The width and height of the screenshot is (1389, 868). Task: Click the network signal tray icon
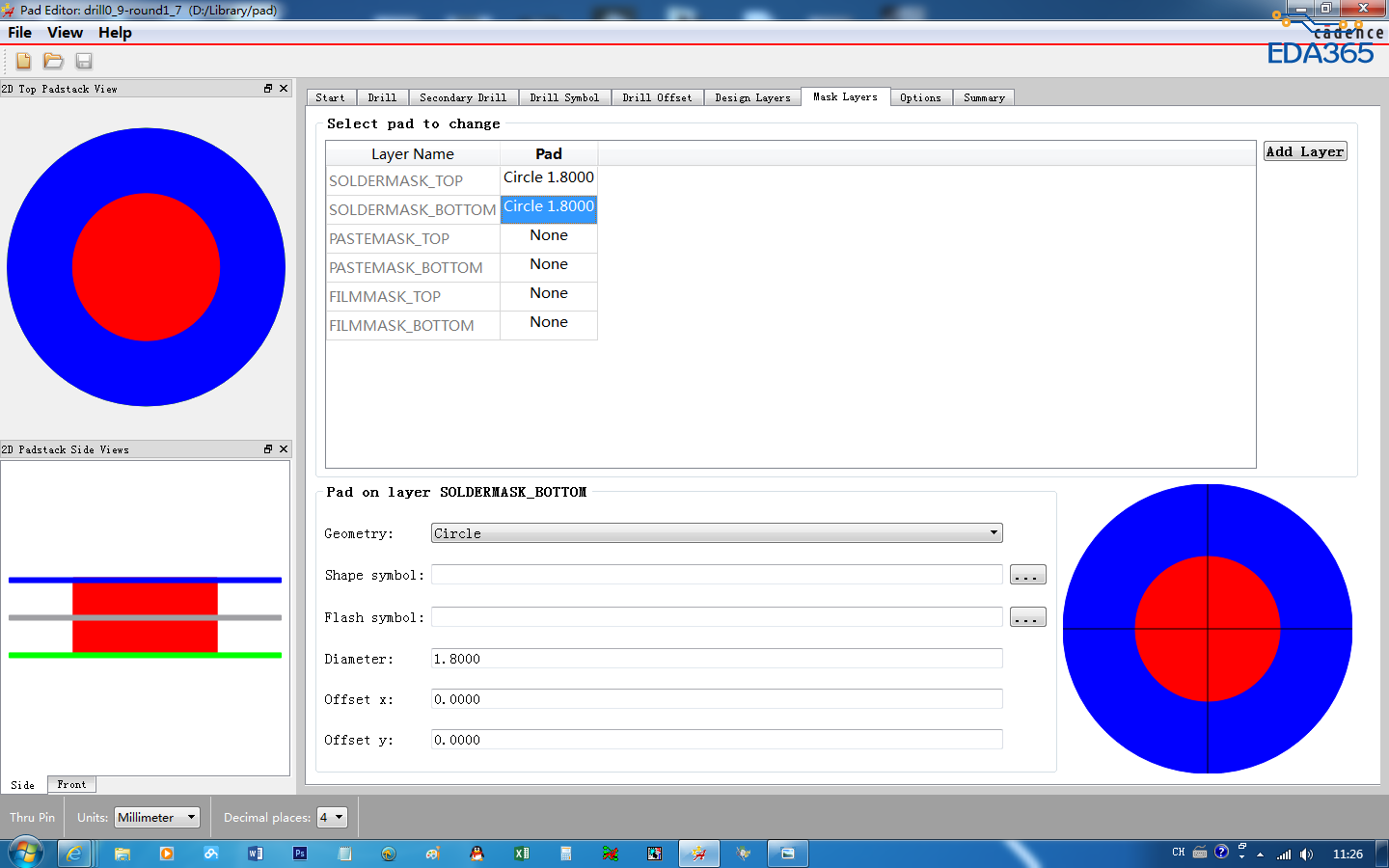(x=1284, y=854)
